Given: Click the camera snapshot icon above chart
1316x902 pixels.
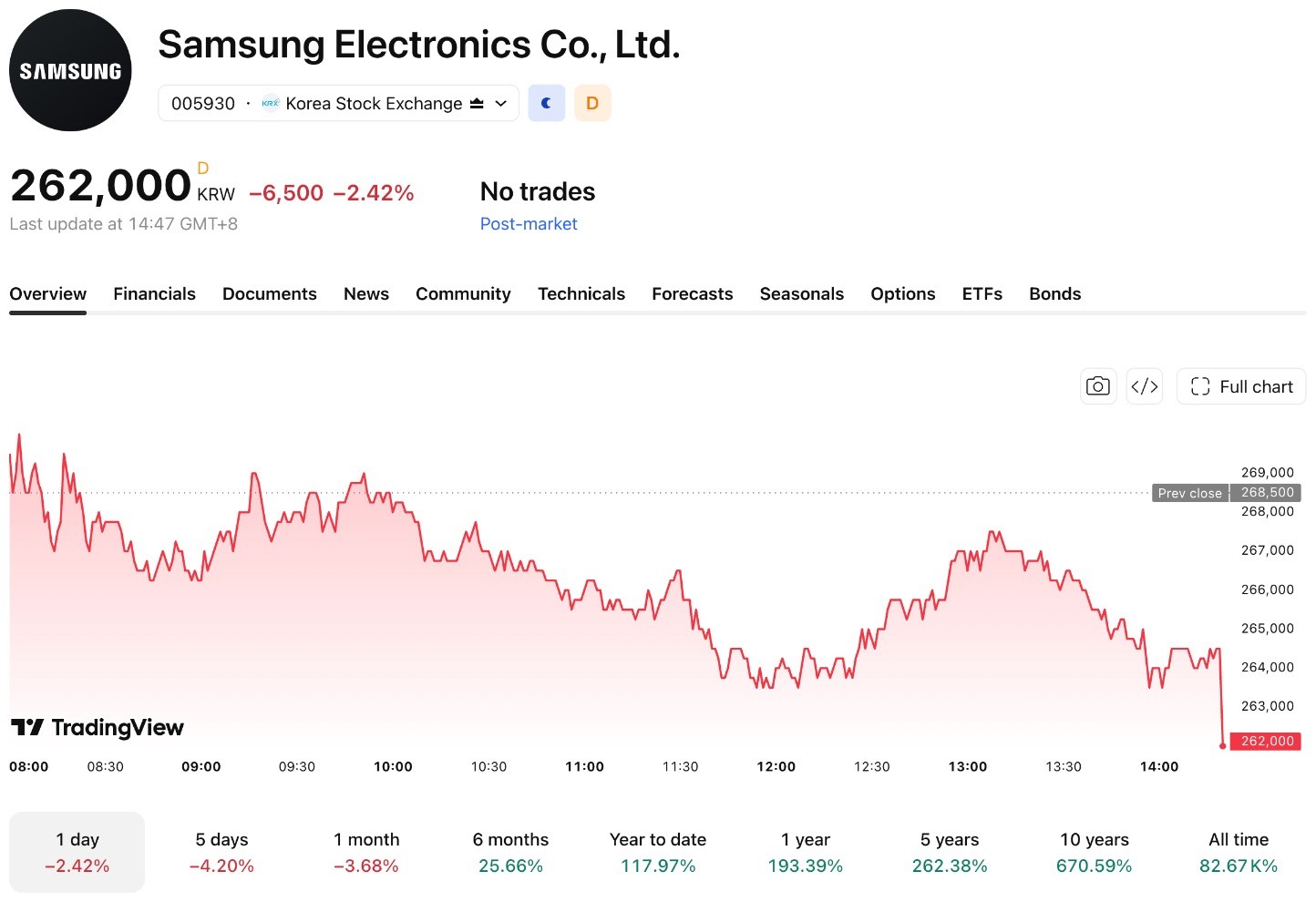Looking at the screenshot, I should click(x=1098, y=386).
